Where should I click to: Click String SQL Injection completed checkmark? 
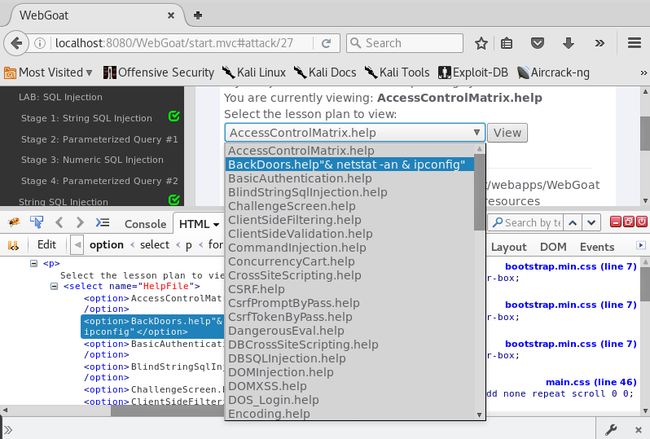click(174, 200)
